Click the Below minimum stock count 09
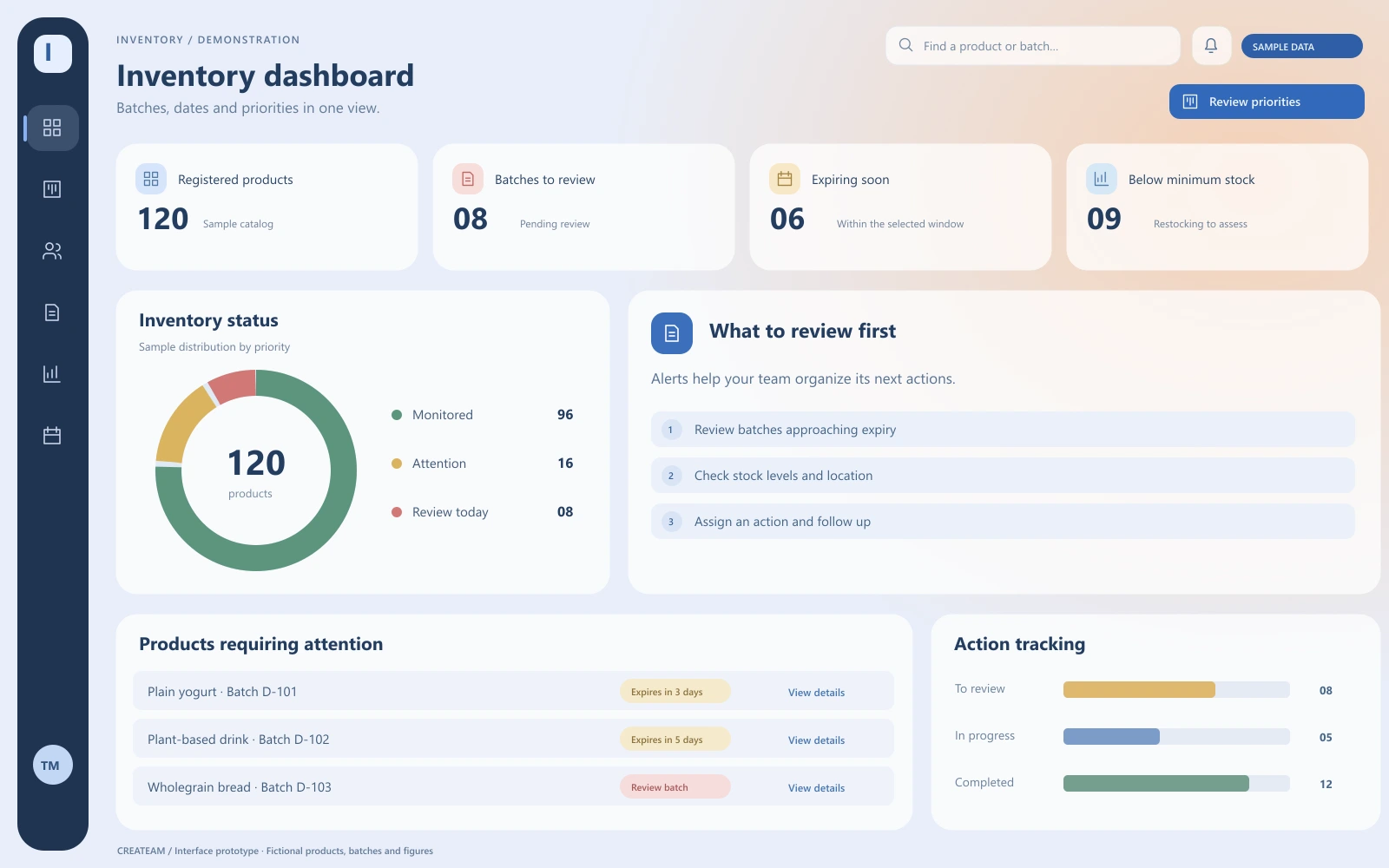Image resolution: width=1389 pixels, height=868 pixels. [1104, 219]
